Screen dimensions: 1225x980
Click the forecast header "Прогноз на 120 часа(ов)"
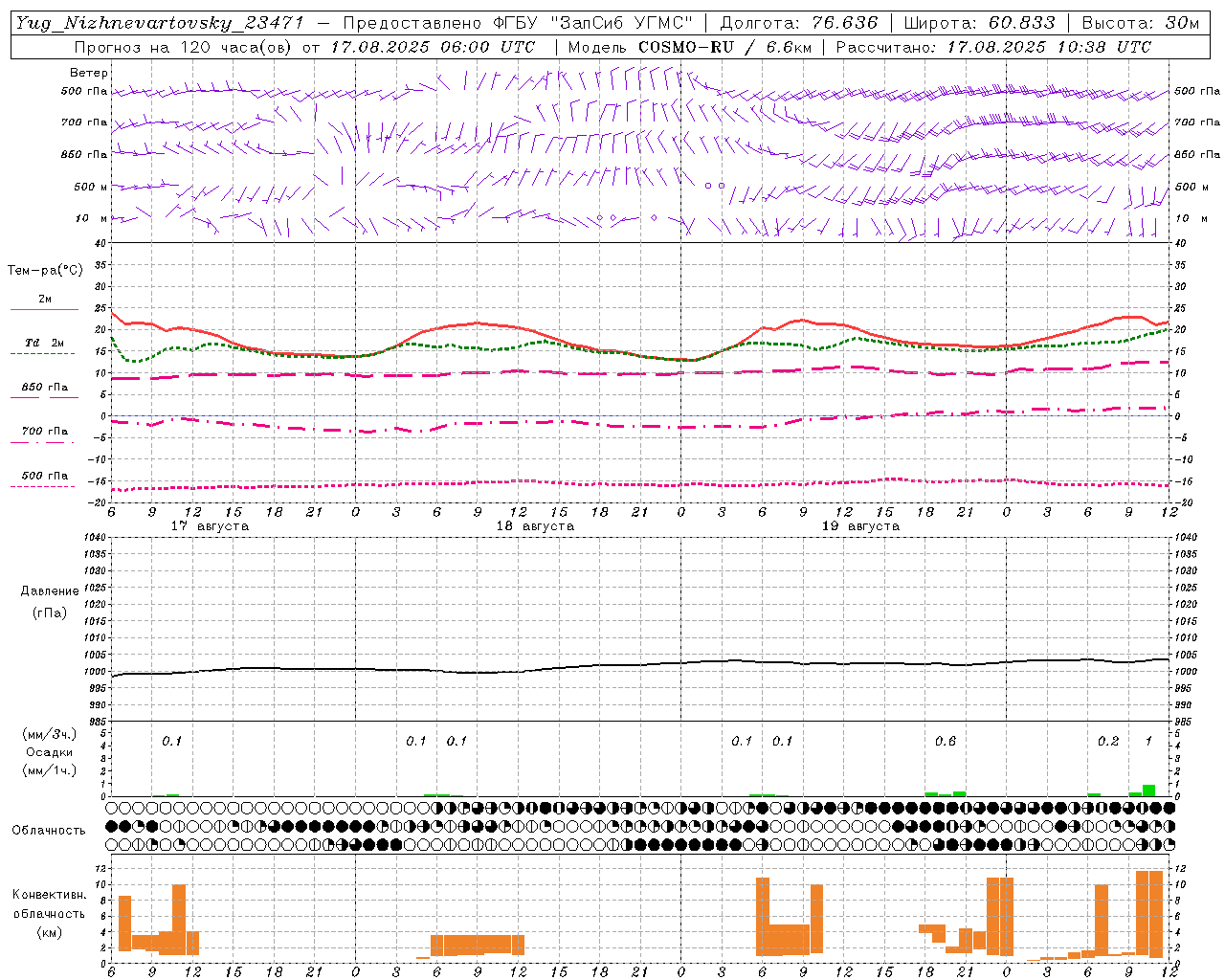(184, 47)
